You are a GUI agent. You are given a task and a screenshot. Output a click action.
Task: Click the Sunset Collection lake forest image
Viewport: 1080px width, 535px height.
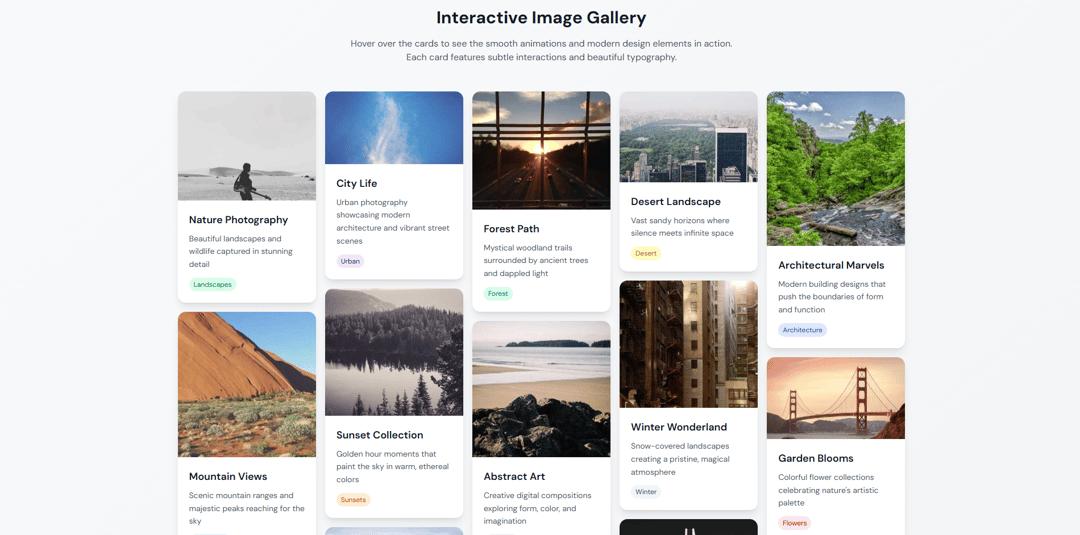click(x=394, y=352)
